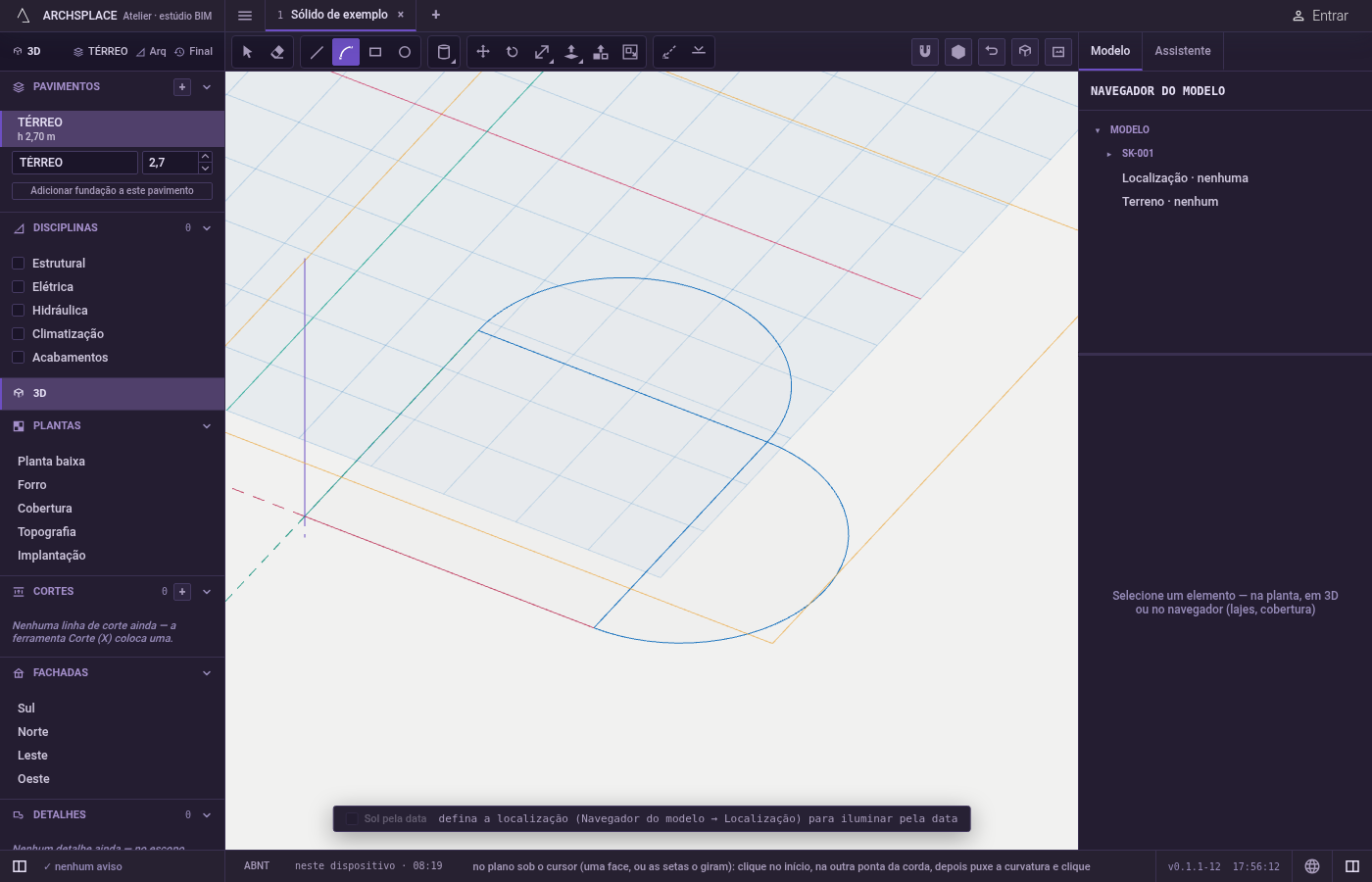Edit the TÉRREO name input field
The width and height of the screenshot is (1372, 882).
coord(74,163)
